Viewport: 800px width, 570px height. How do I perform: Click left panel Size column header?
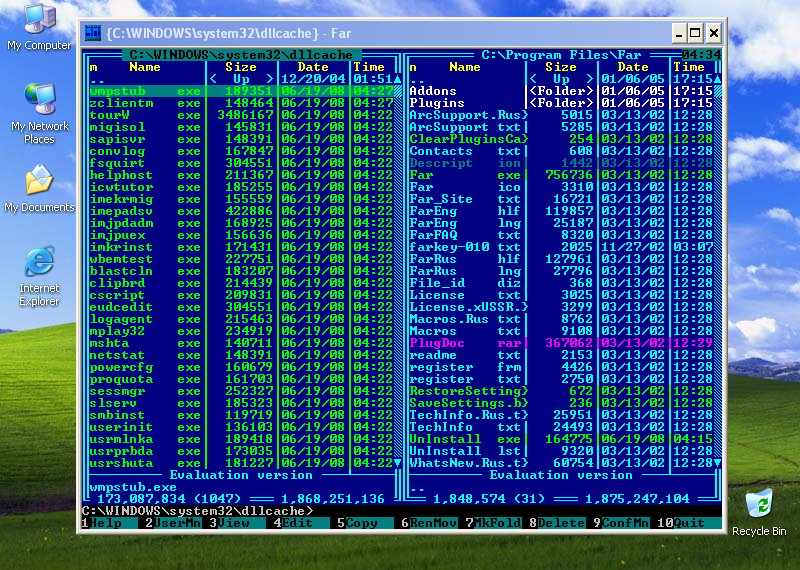(x=241, y=67)
